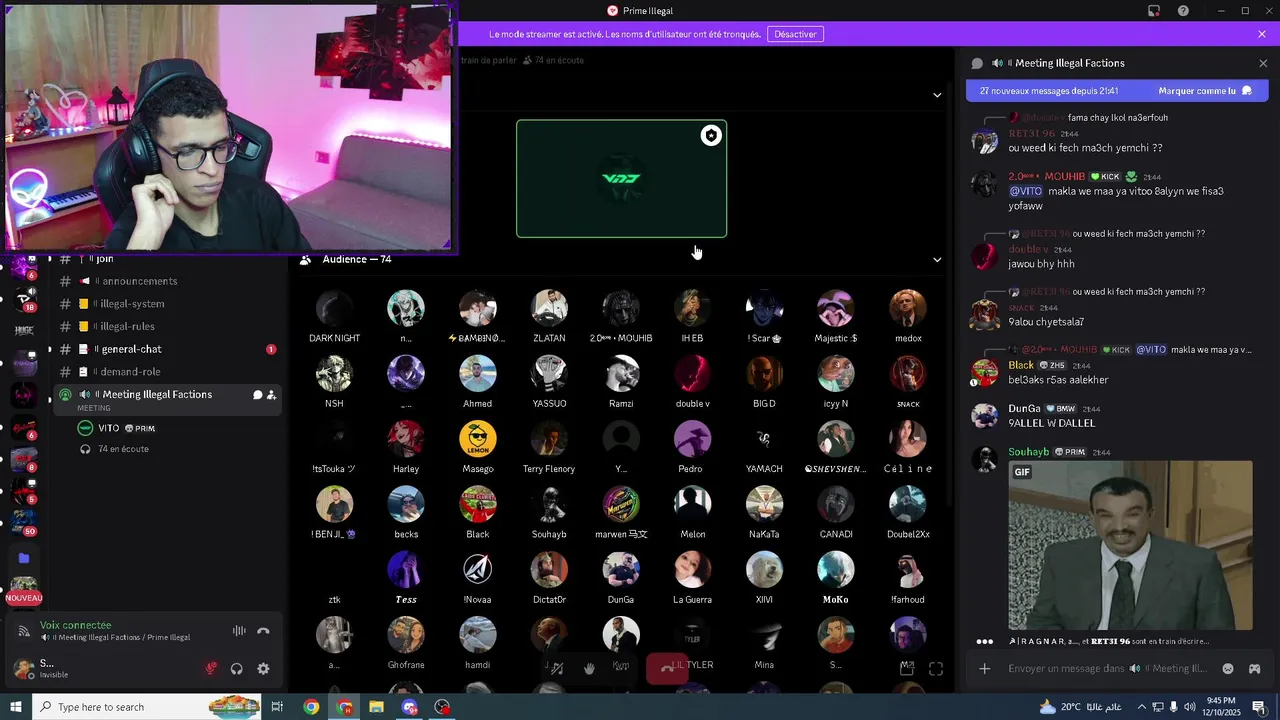Open the general-chat channel
The width and height of the screenshot is (1280, 720).
pyautogui.click(x=167, y=349)
